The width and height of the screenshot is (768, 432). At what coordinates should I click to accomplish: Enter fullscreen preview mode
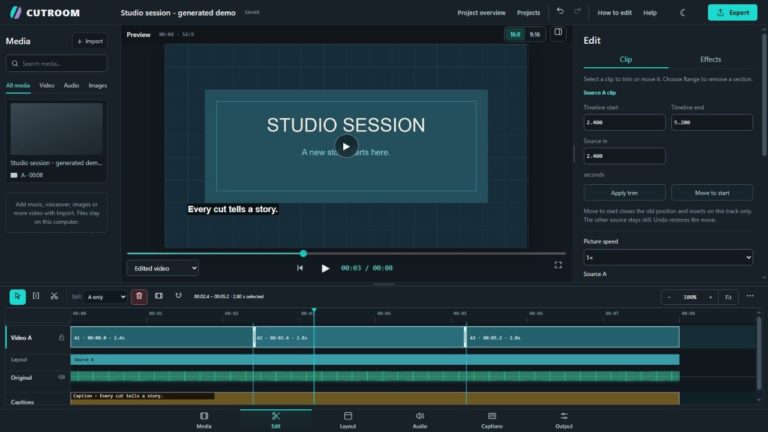(558, 265)
